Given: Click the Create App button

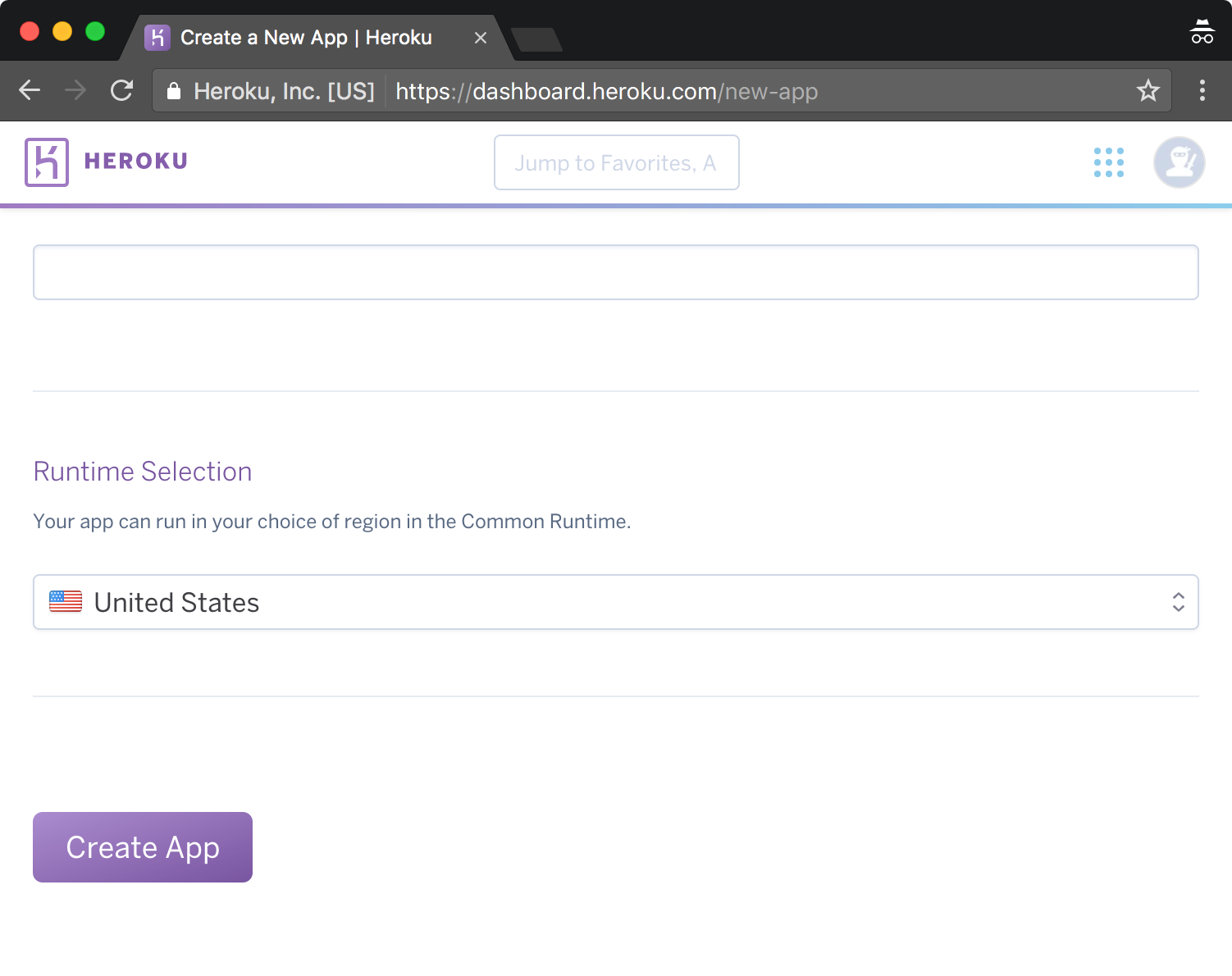Looking at the screenshot, I should [142, 846].
